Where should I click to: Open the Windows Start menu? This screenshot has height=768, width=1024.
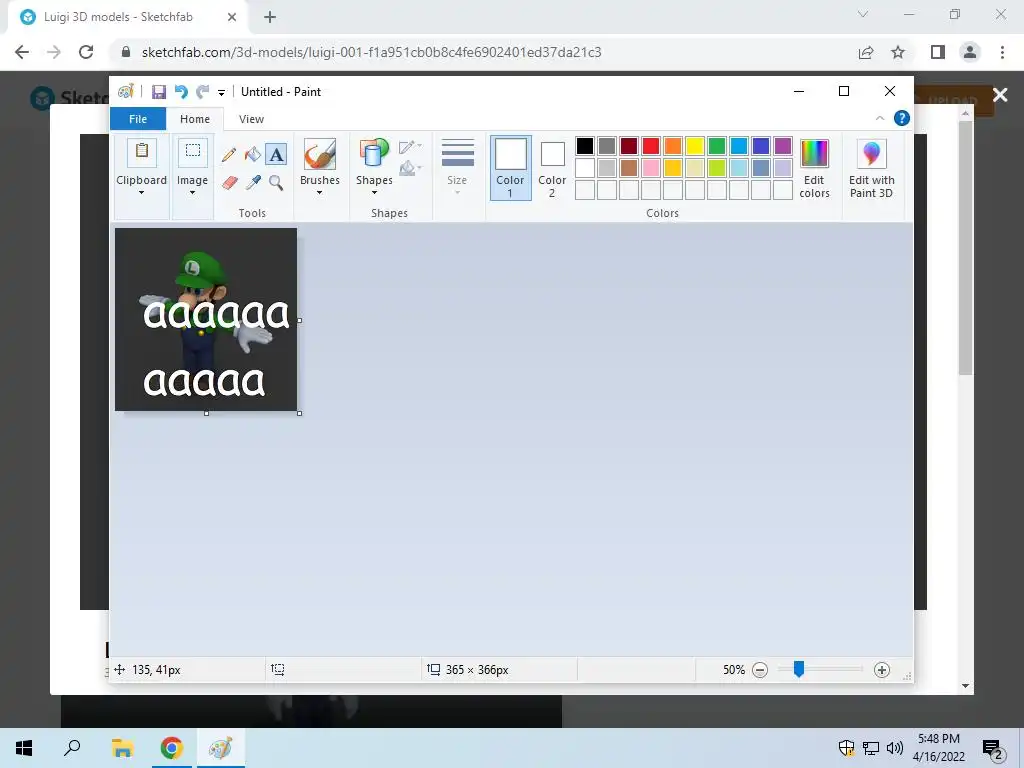tap(24, 748)
